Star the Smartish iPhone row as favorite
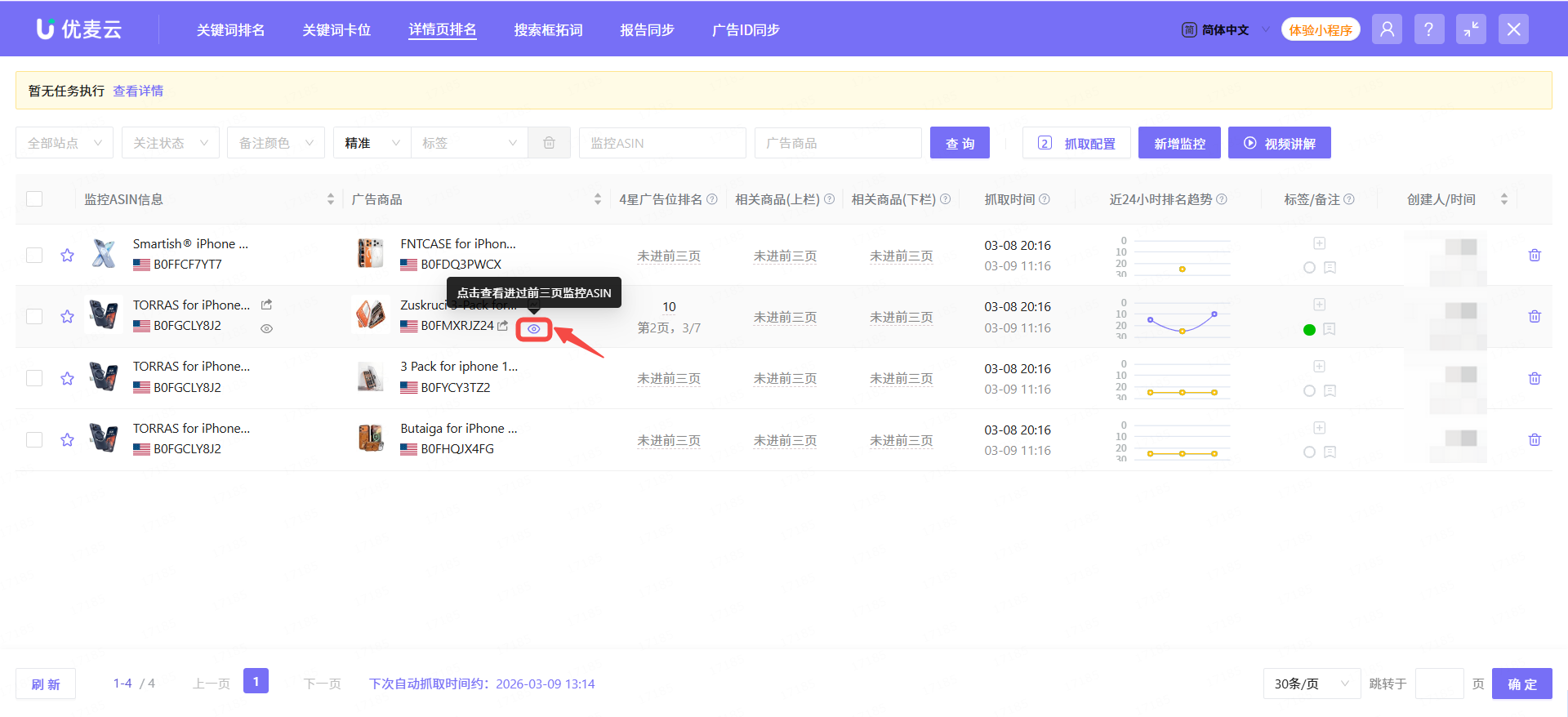The width and height of the screenshot is (1568, 717). click(x=67, y=256)
